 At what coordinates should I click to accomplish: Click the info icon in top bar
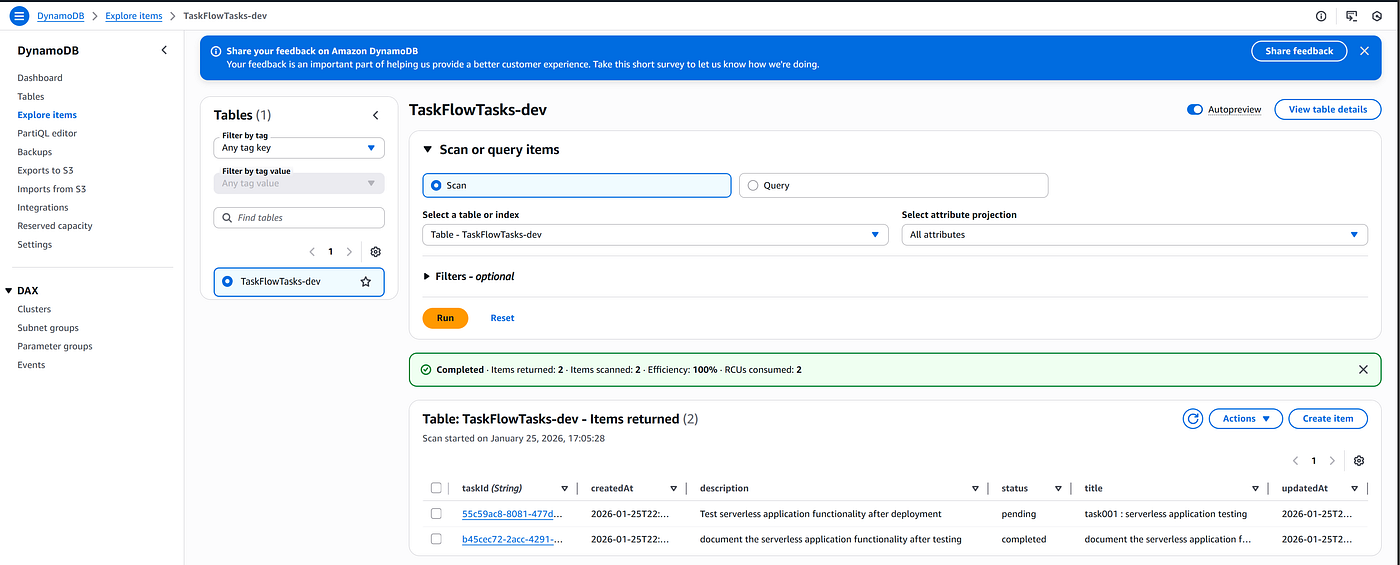(1321, 16)
